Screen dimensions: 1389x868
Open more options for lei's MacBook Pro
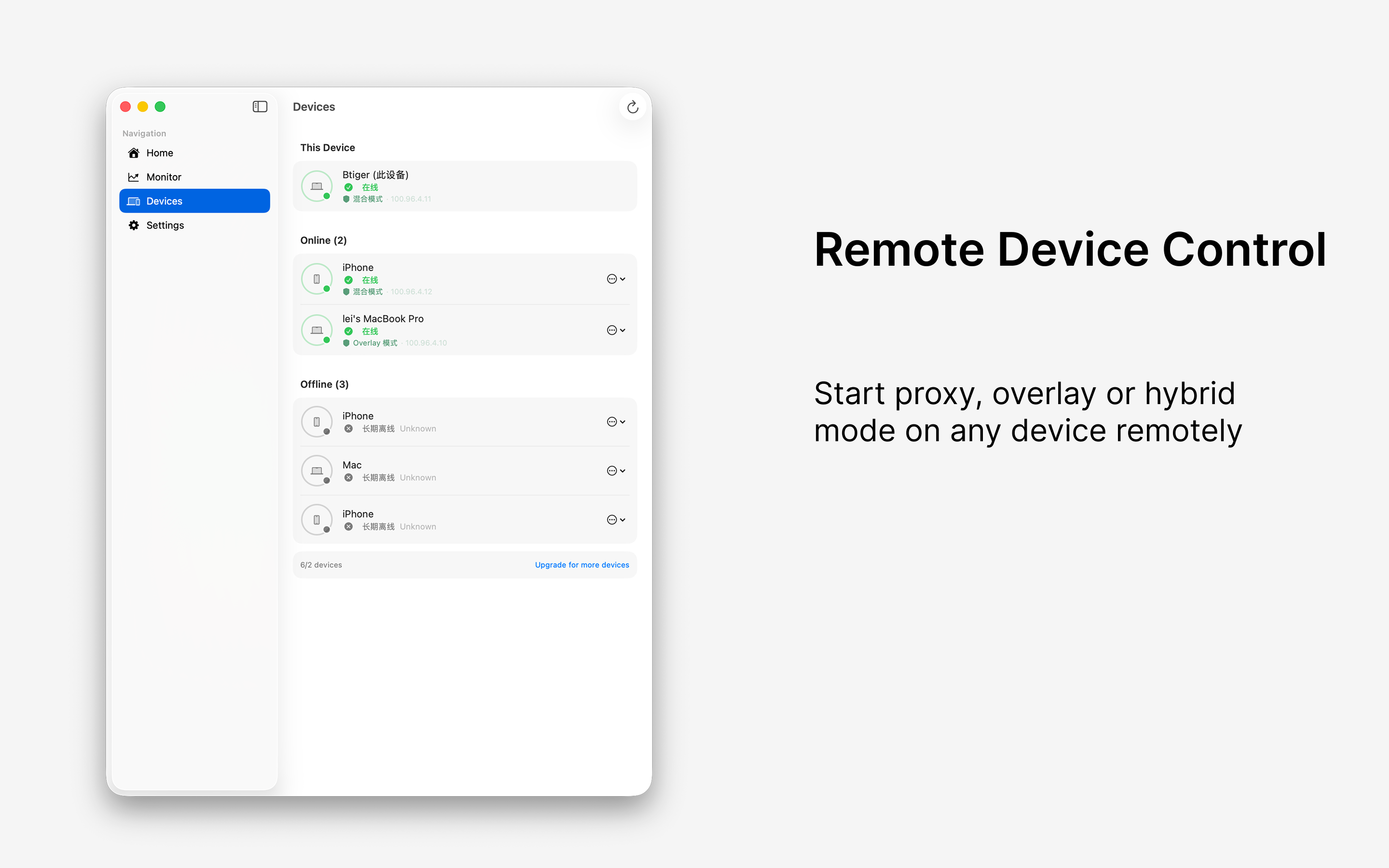click(x=616, y=330)
